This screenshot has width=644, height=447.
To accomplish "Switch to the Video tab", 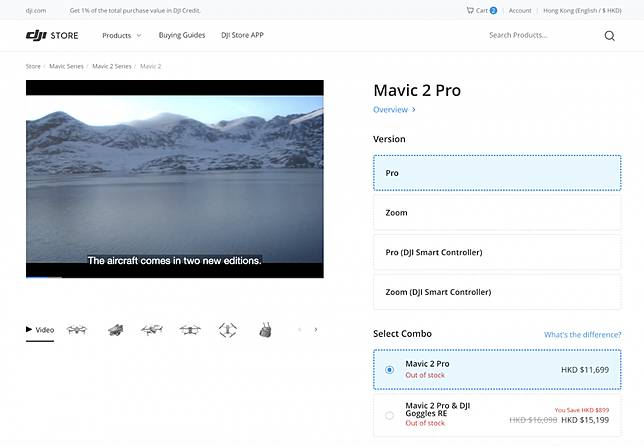I will click(x=40, y=329).
